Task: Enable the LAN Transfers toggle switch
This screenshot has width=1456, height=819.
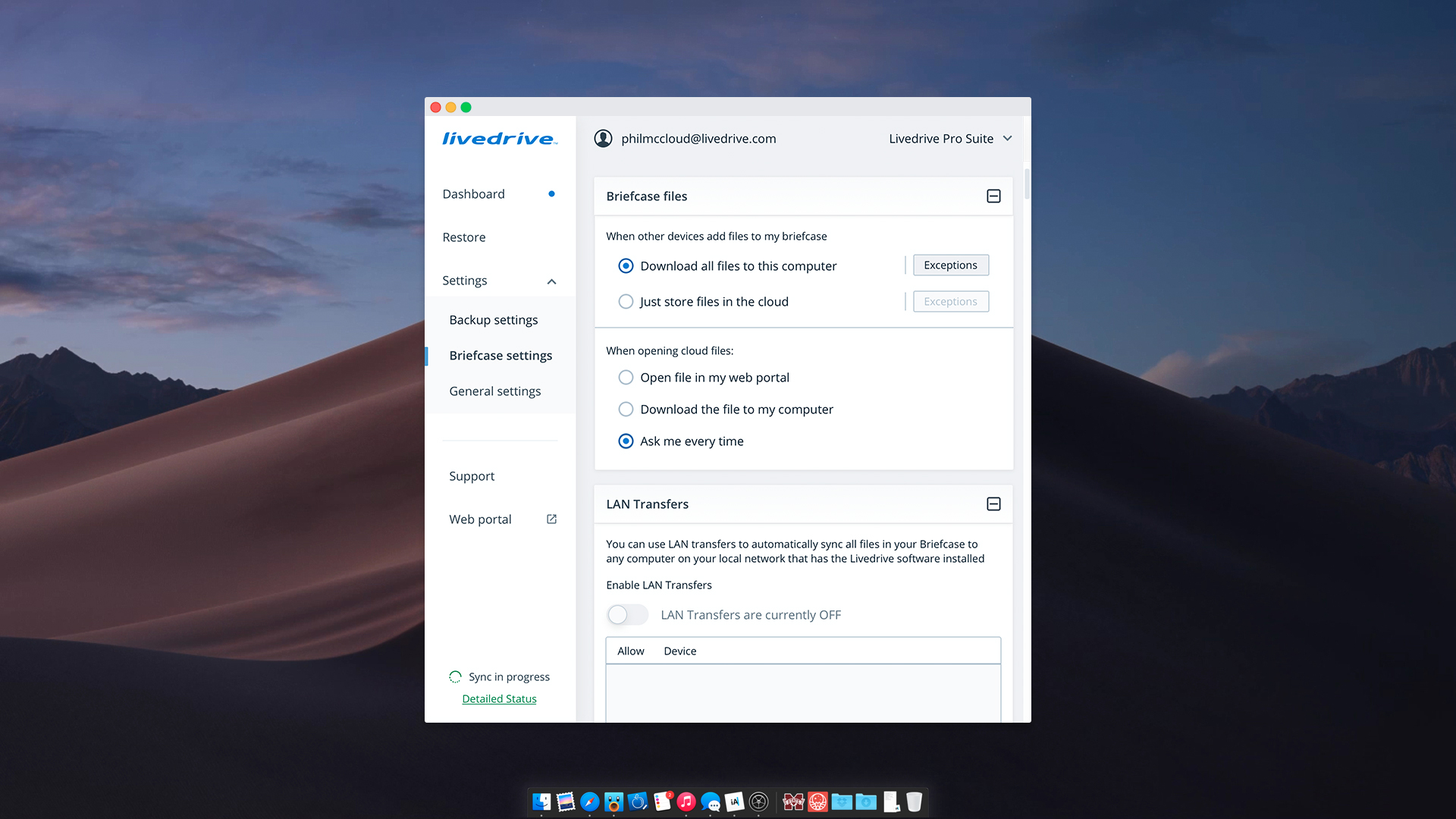Action: point(627,615)
